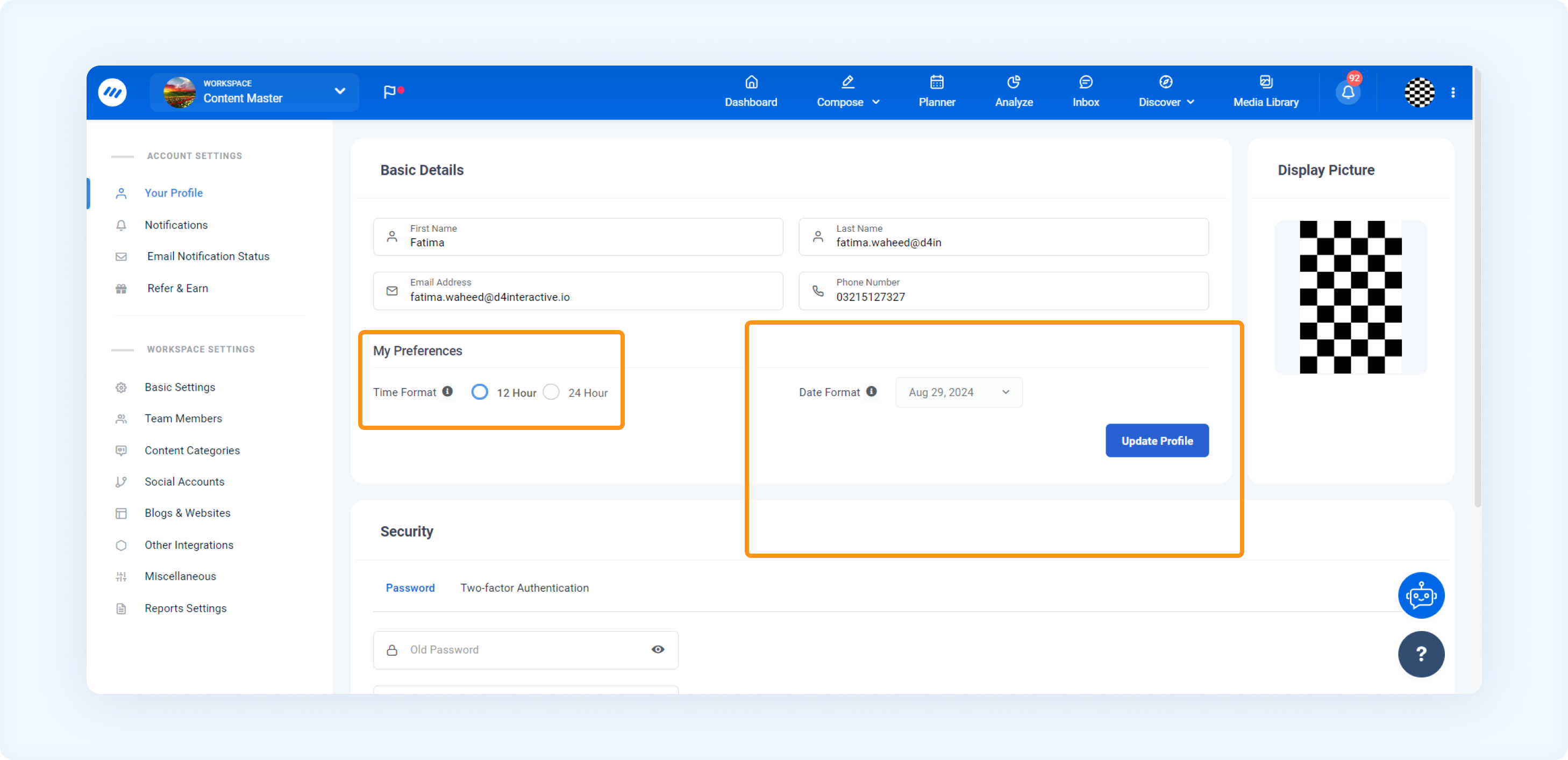Screen dimensions: 1568x760
Task: Open Basic Settings page
Action: tap(180, 388)
